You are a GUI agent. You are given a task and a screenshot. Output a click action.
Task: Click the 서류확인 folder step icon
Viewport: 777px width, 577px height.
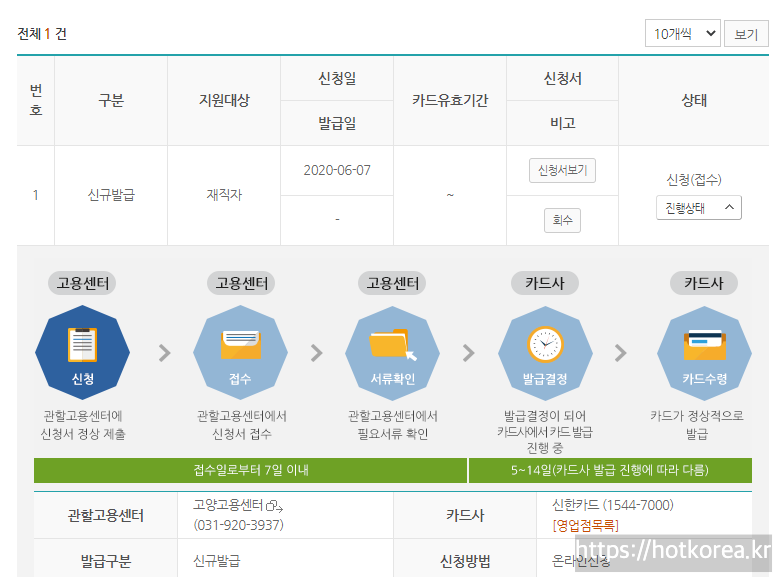392,352
